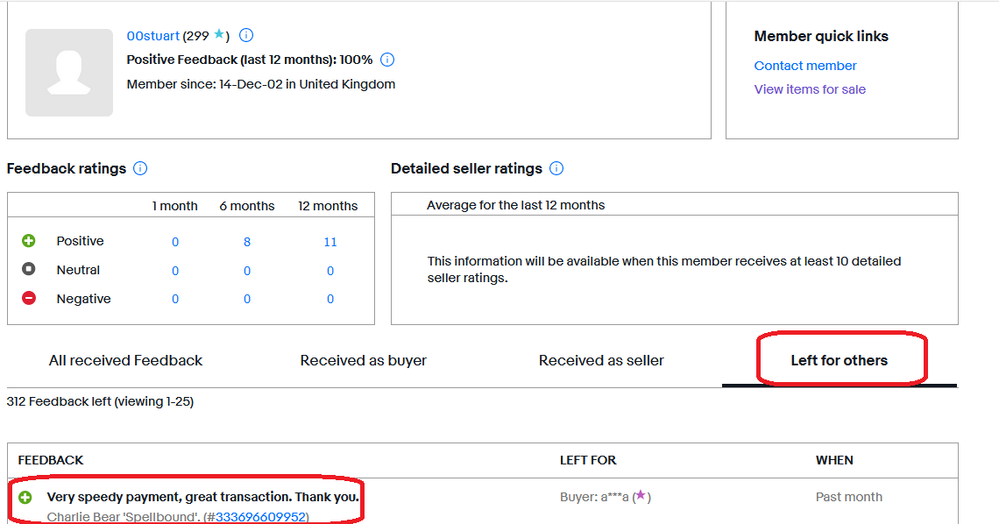Click info icon beside Positive Feedback 100%

coord(388,60)
